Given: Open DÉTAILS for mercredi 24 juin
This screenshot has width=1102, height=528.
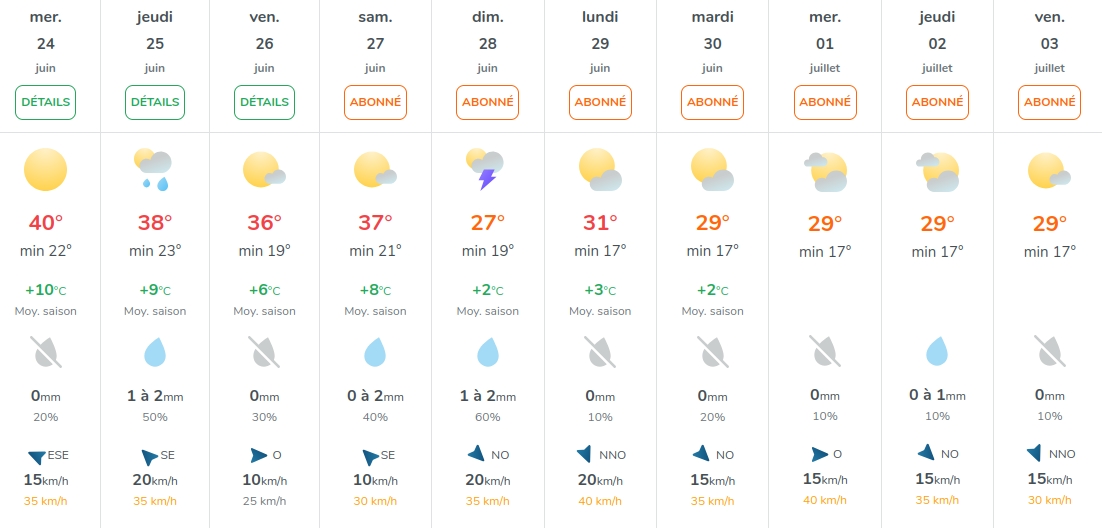Looking at the screenshot, I should [46, 102].
